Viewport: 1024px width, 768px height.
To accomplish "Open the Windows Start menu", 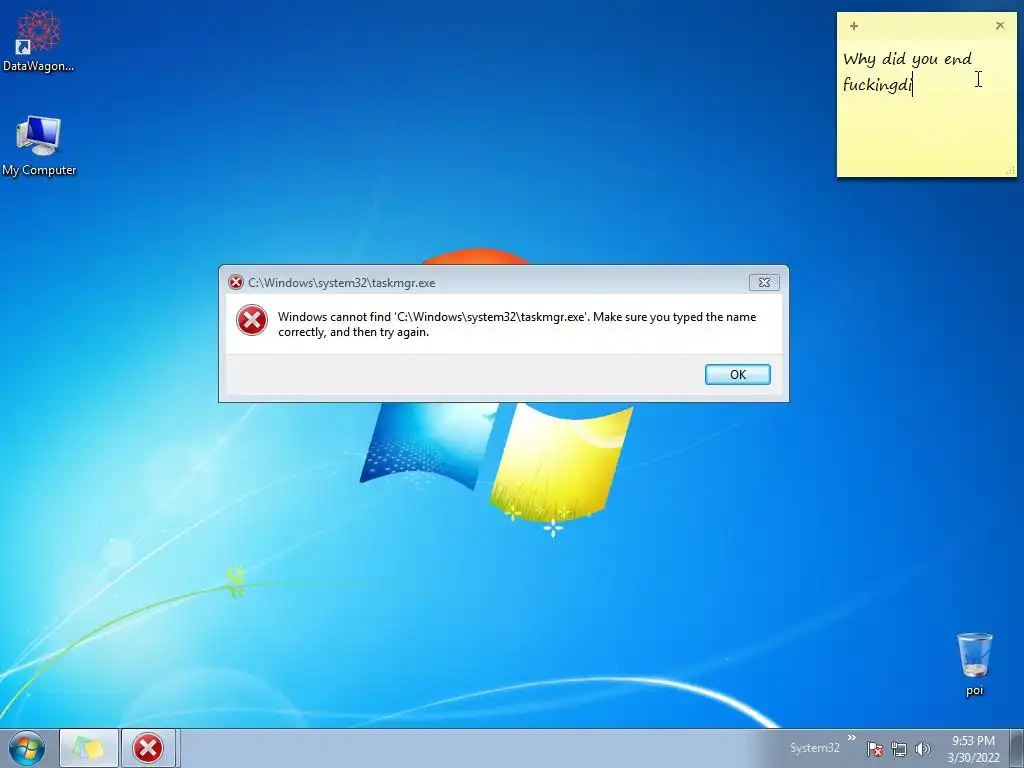I will pyautogui.click(x=26, y=748).
